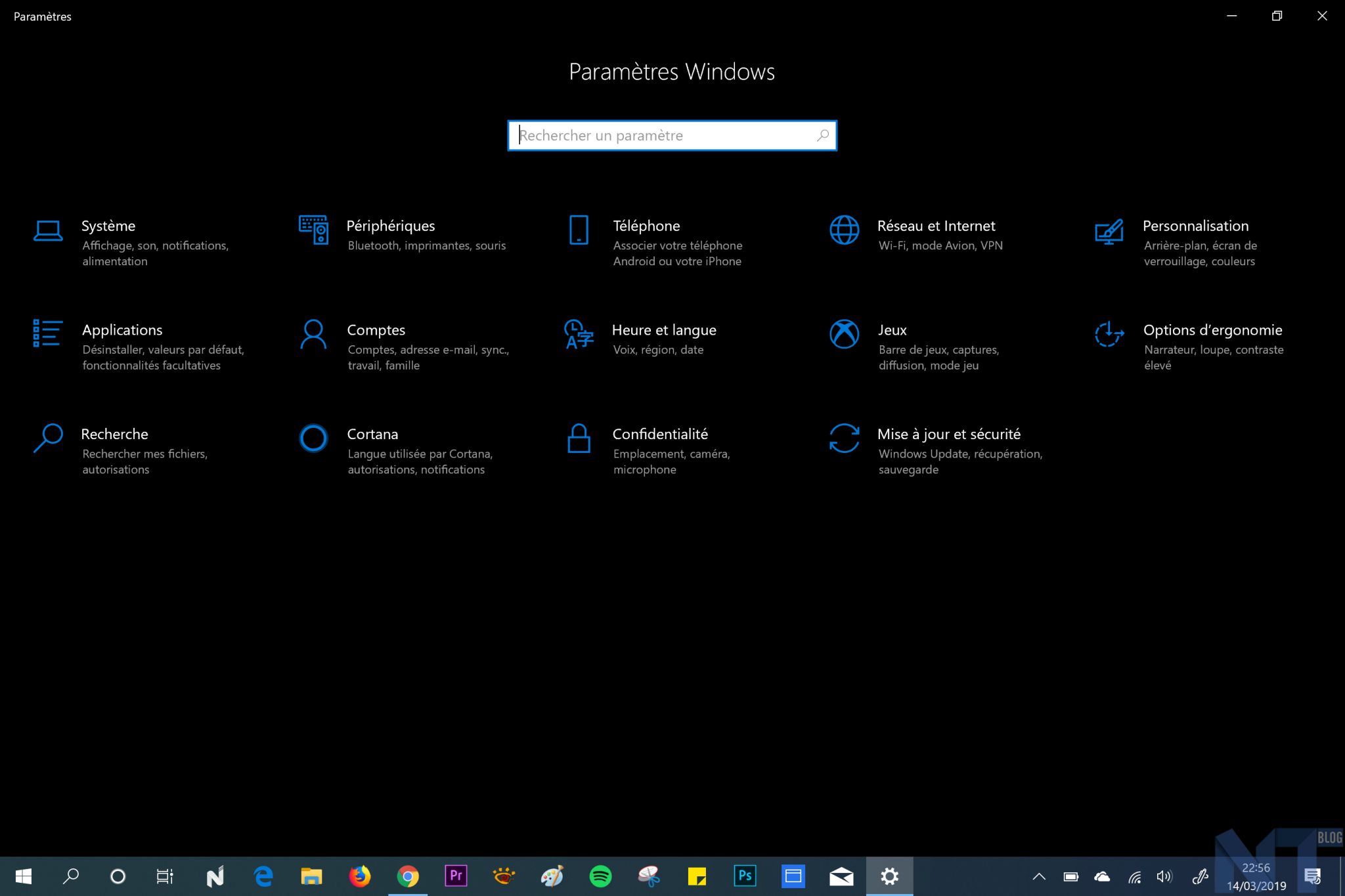Click the magnifier icon in search box

coord(823,136)
